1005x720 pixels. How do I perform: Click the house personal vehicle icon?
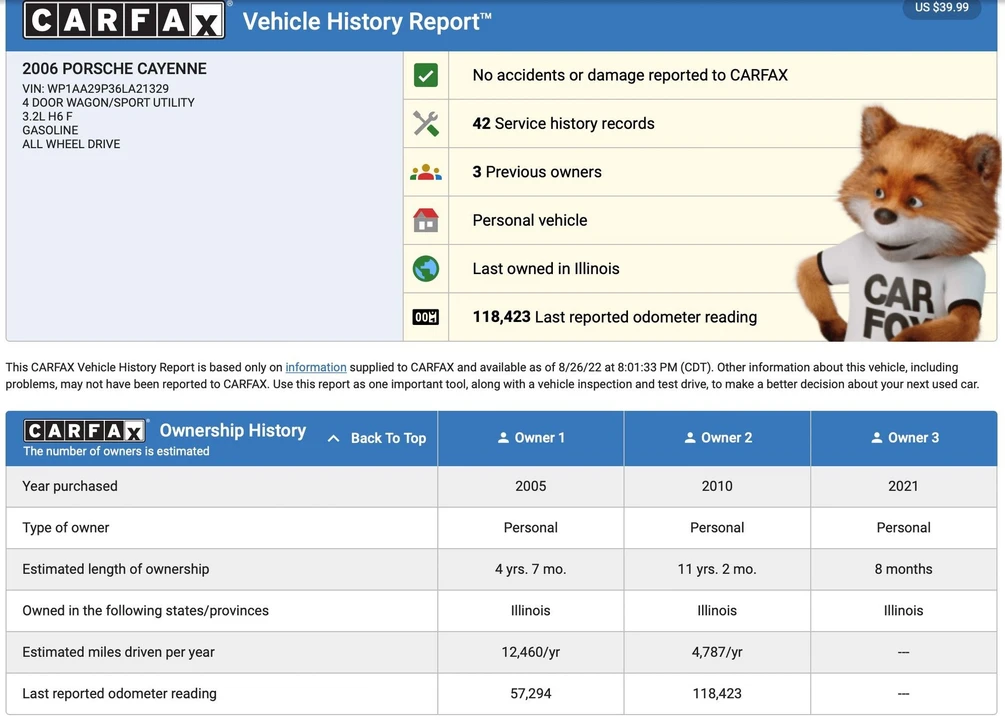426,220
